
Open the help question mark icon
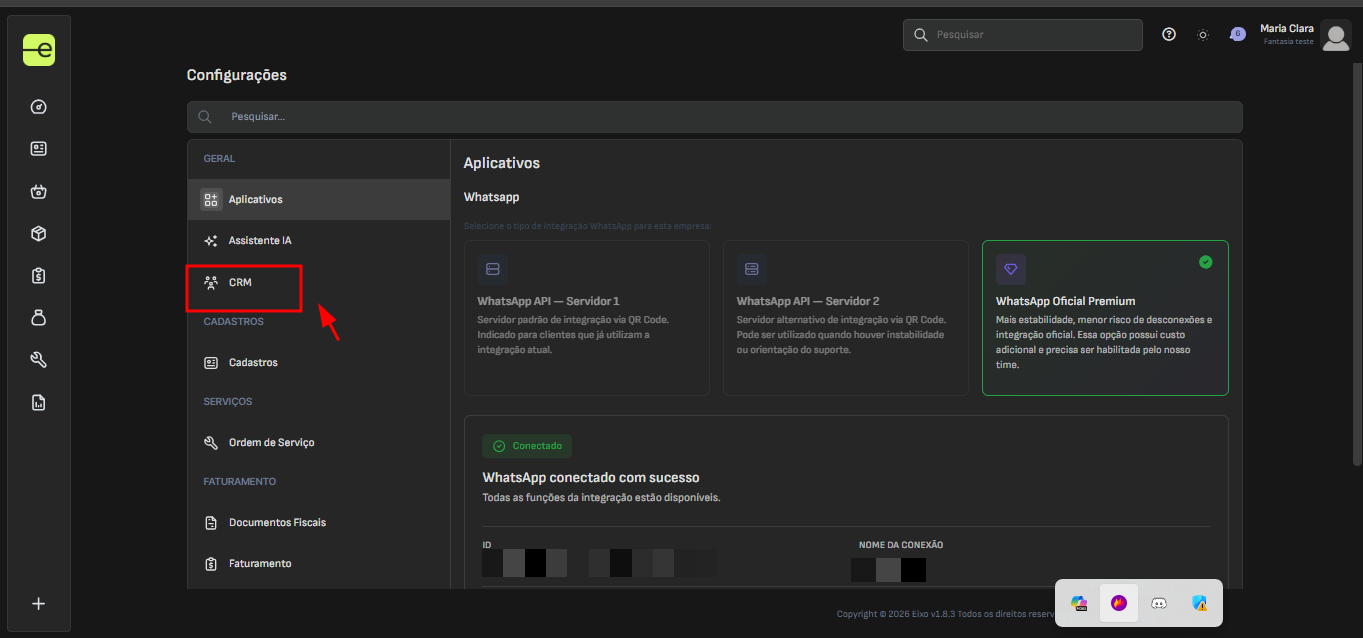pos(1169,34)
